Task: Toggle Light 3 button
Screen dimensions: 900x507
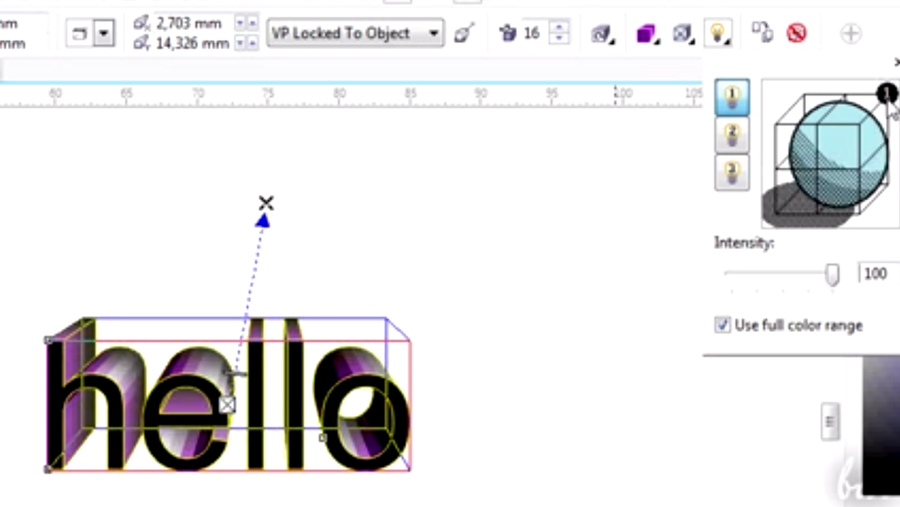Action: (x=732, y=172)
